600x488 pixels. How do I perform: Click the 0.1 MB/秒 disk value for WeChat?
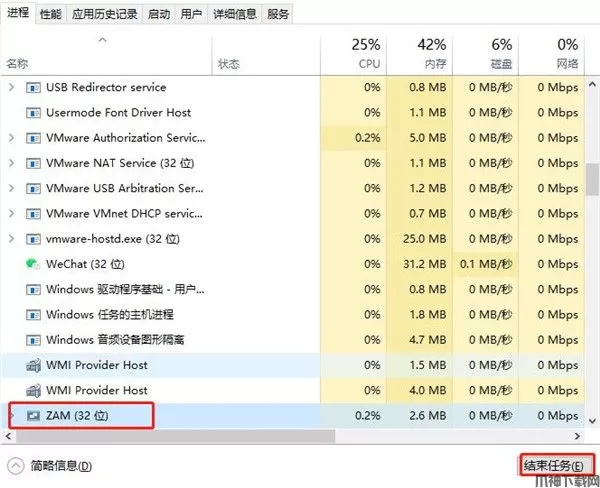click(486, 264)
